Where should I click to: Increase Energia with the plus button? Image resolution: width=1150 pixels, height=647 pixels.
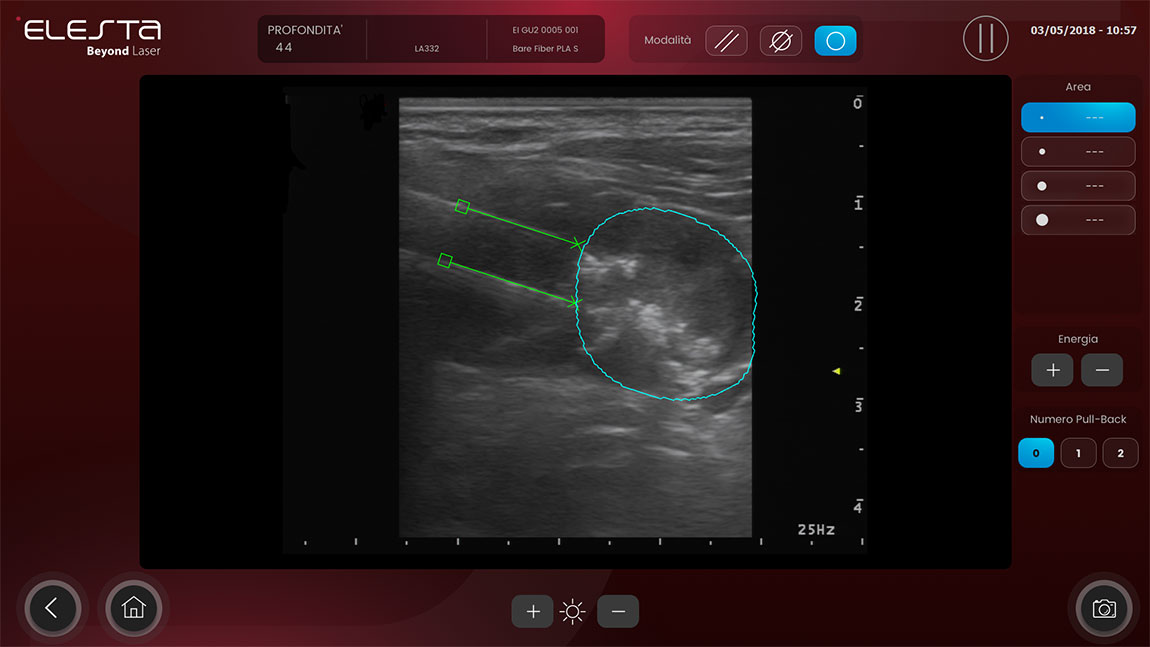[x=1052, y=370]
